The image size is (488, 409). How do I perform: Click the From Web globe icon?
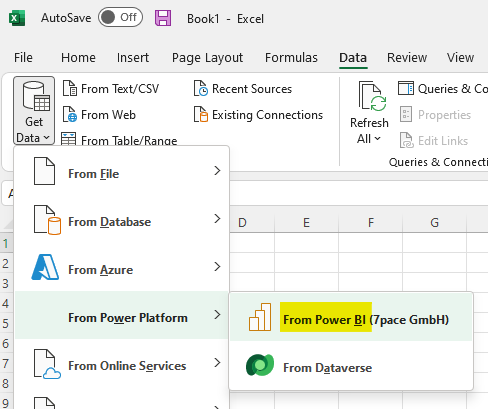pos(70,115)
